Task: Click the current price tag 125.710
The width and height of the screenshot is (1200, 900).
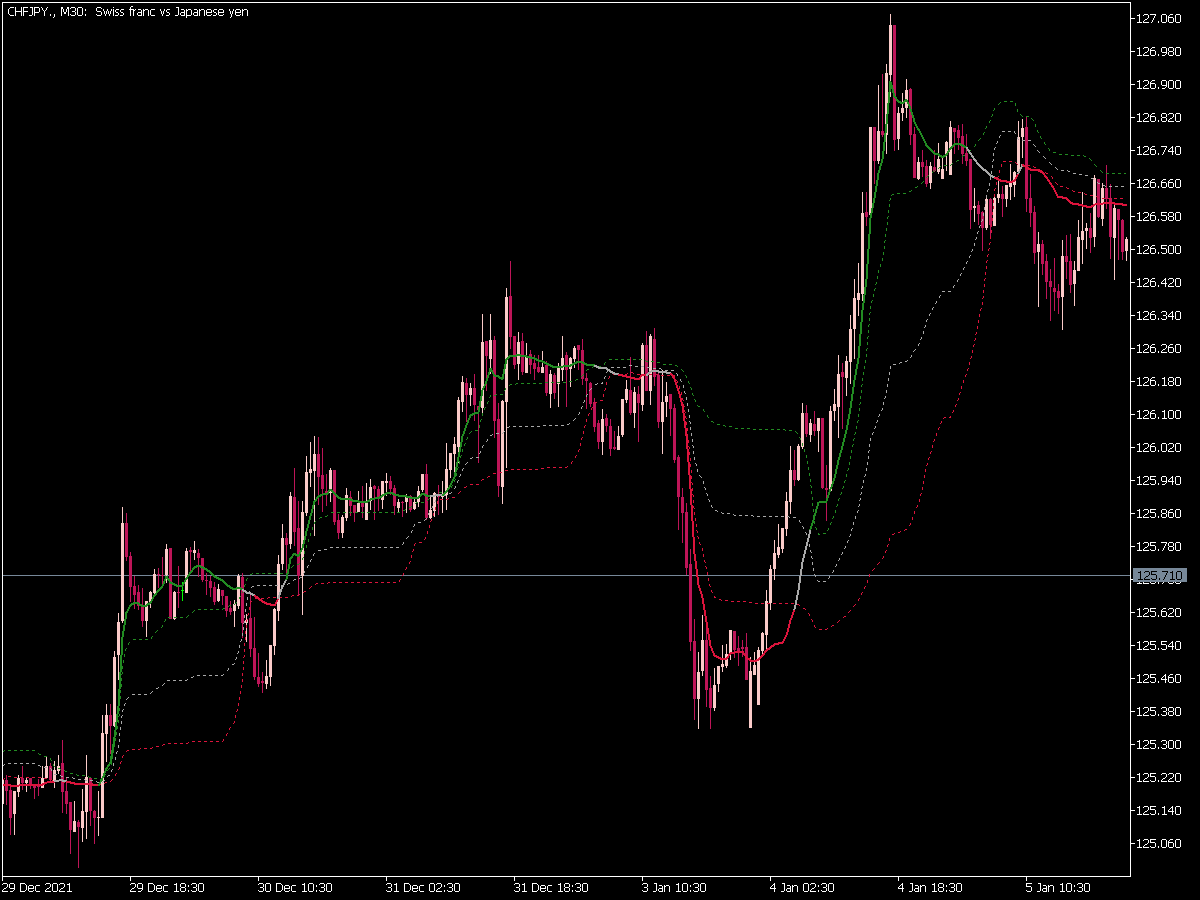Action: click(1158, 575)
